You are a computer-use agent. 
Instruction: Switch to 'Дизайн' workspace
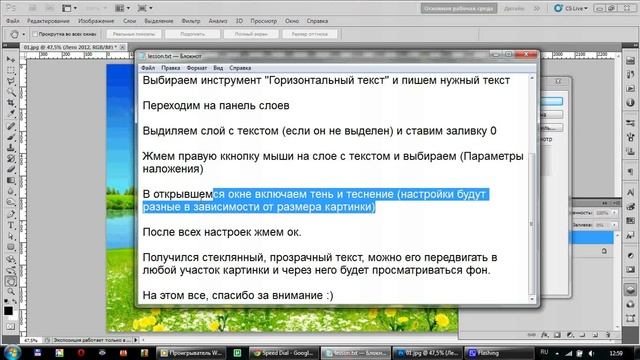click(x=514, y=8)
